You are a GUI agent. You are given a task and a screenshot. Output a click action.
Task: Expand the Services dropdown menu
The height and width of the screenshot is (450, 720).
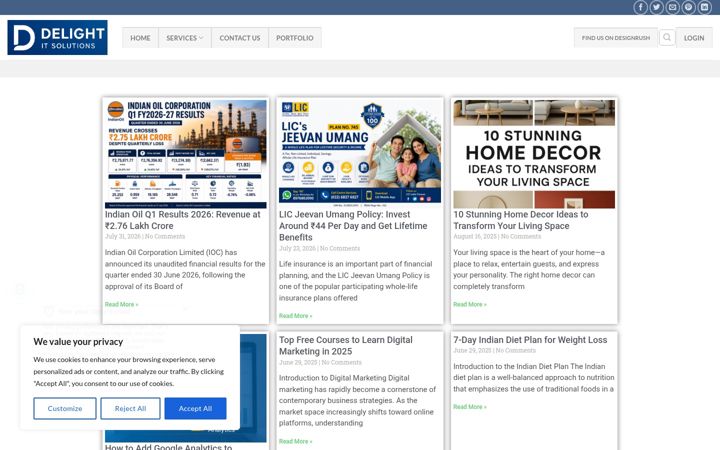coord(185,38)
